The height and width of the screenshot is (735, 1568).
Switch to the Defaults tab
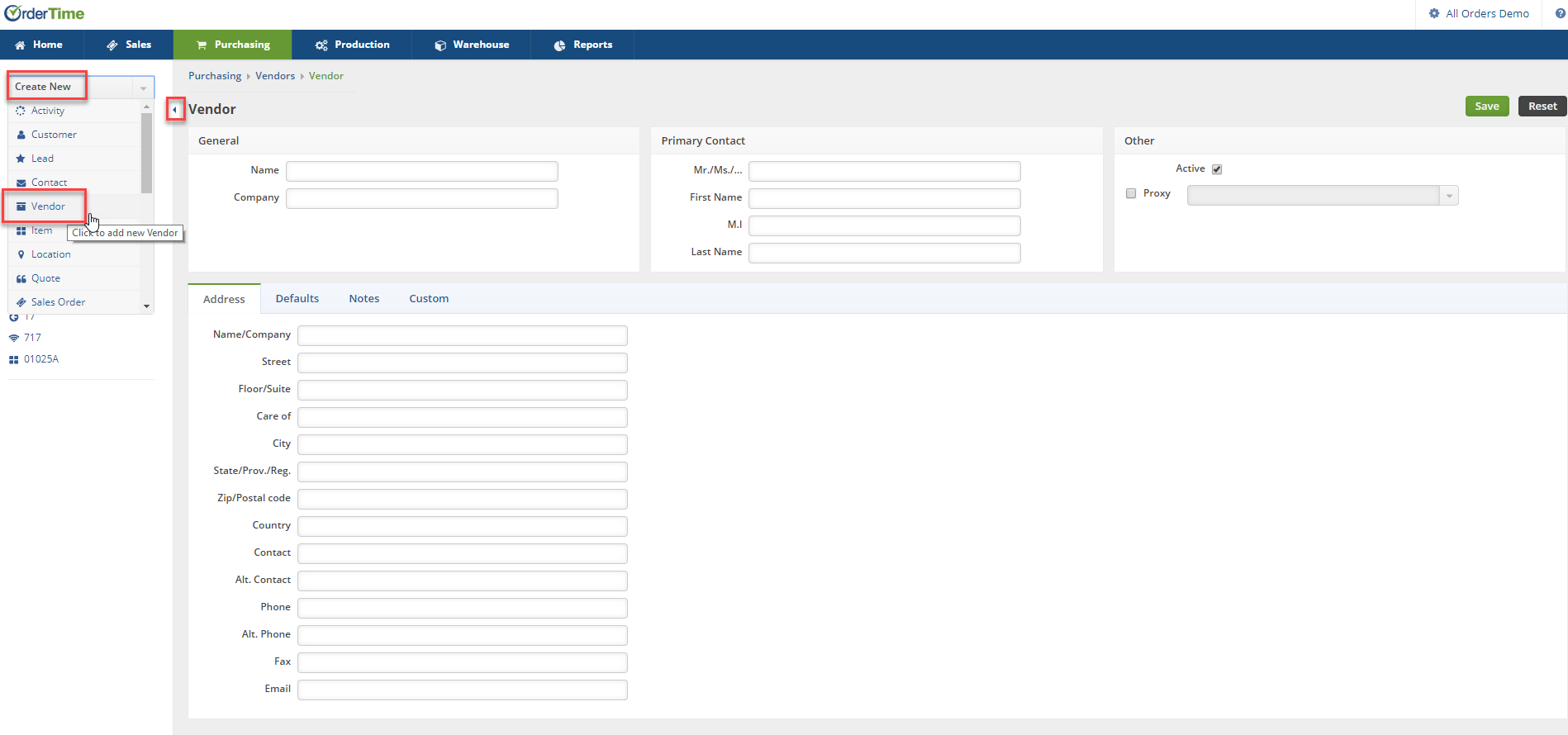(x=297, y=299)
